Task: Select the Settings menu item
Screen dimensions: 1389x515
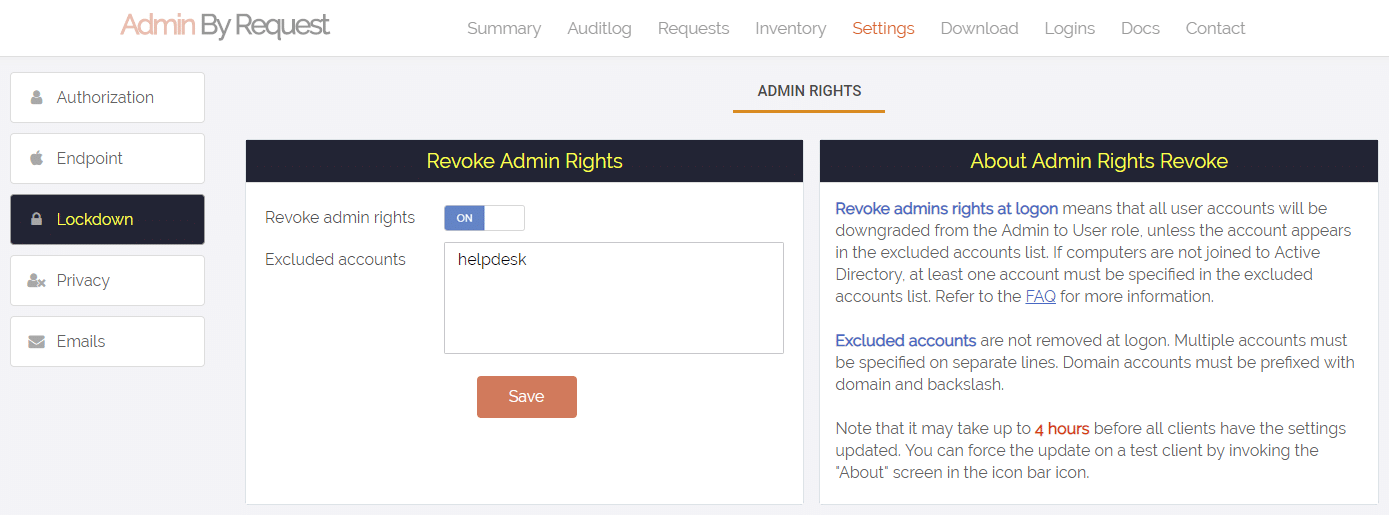Action: point(883,28)
